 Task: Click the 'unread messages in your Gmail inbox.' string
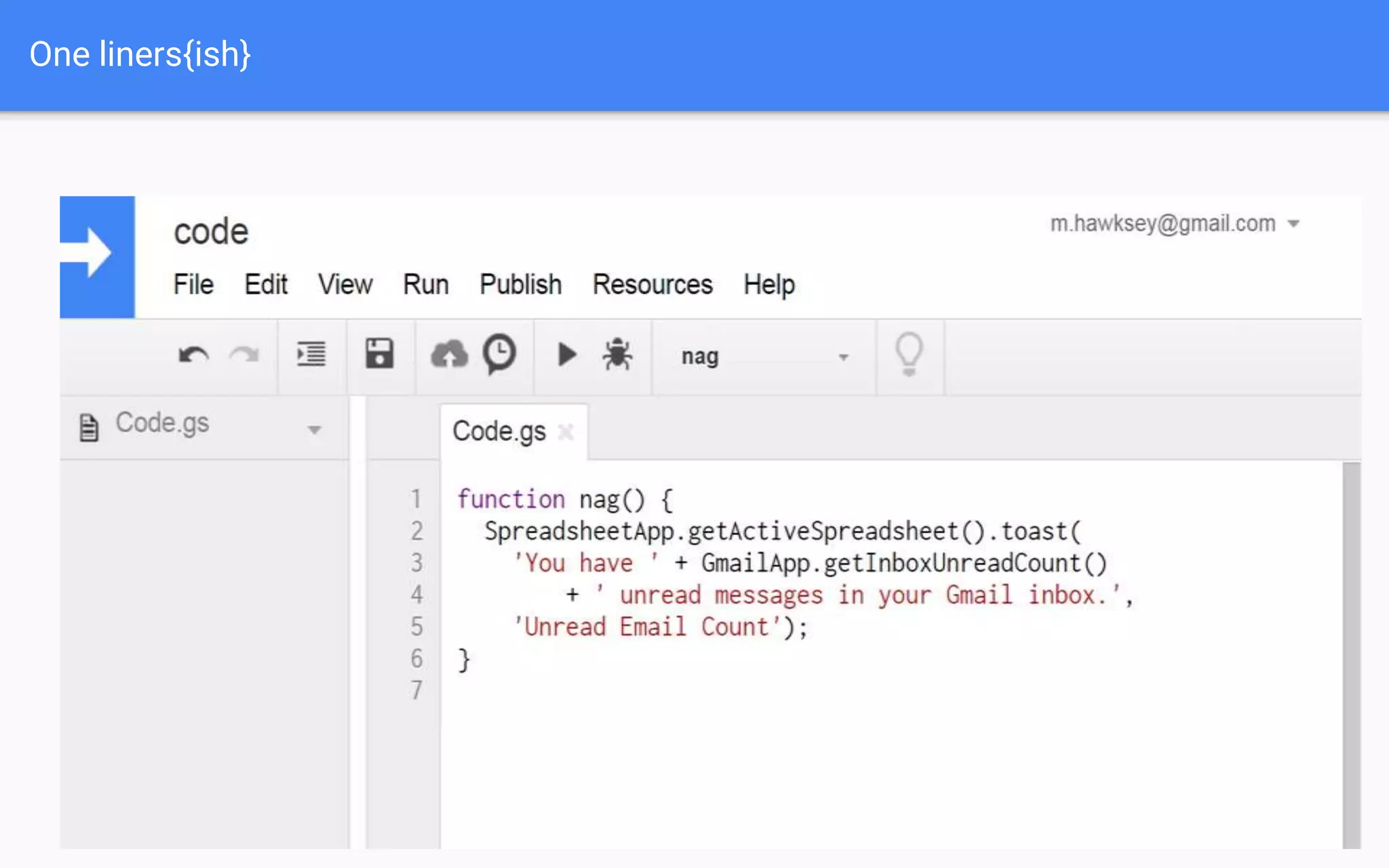(858, 595)
